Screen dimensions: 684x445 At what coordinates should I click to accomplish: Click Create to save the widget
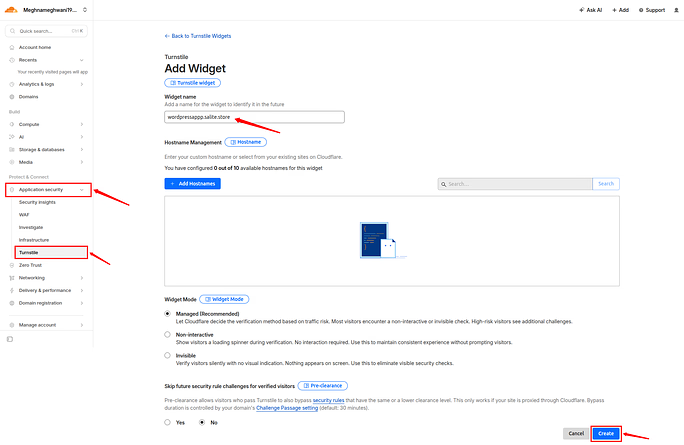[x=606, y=434]
